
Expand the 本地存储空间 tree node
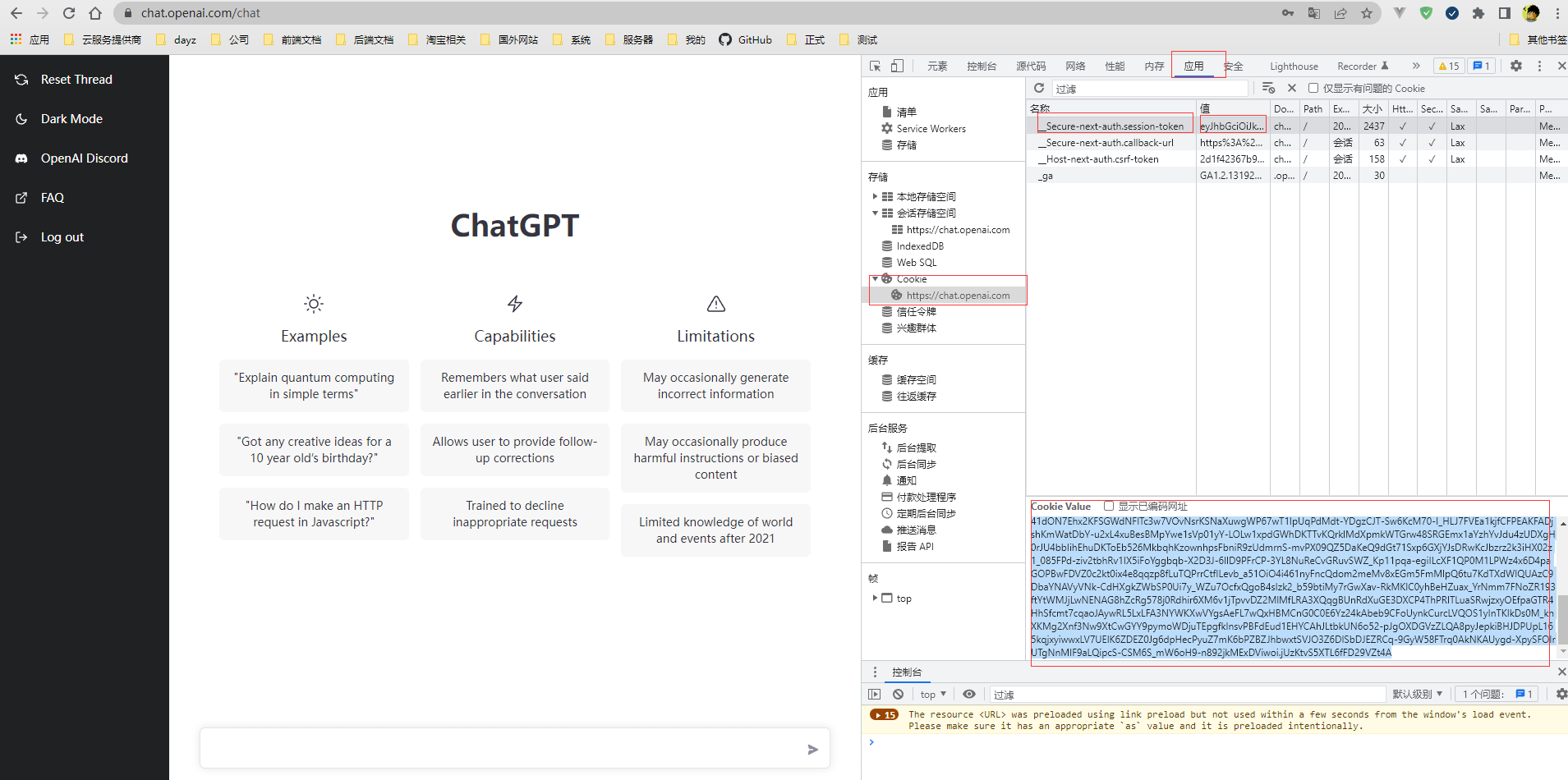tap(875, 196)
